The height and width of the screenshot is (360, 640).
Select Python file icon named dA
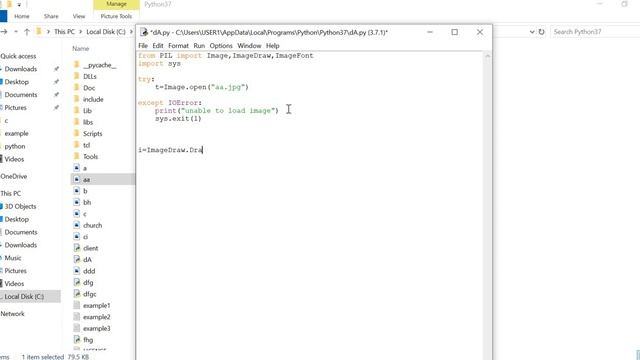point(76,259)
